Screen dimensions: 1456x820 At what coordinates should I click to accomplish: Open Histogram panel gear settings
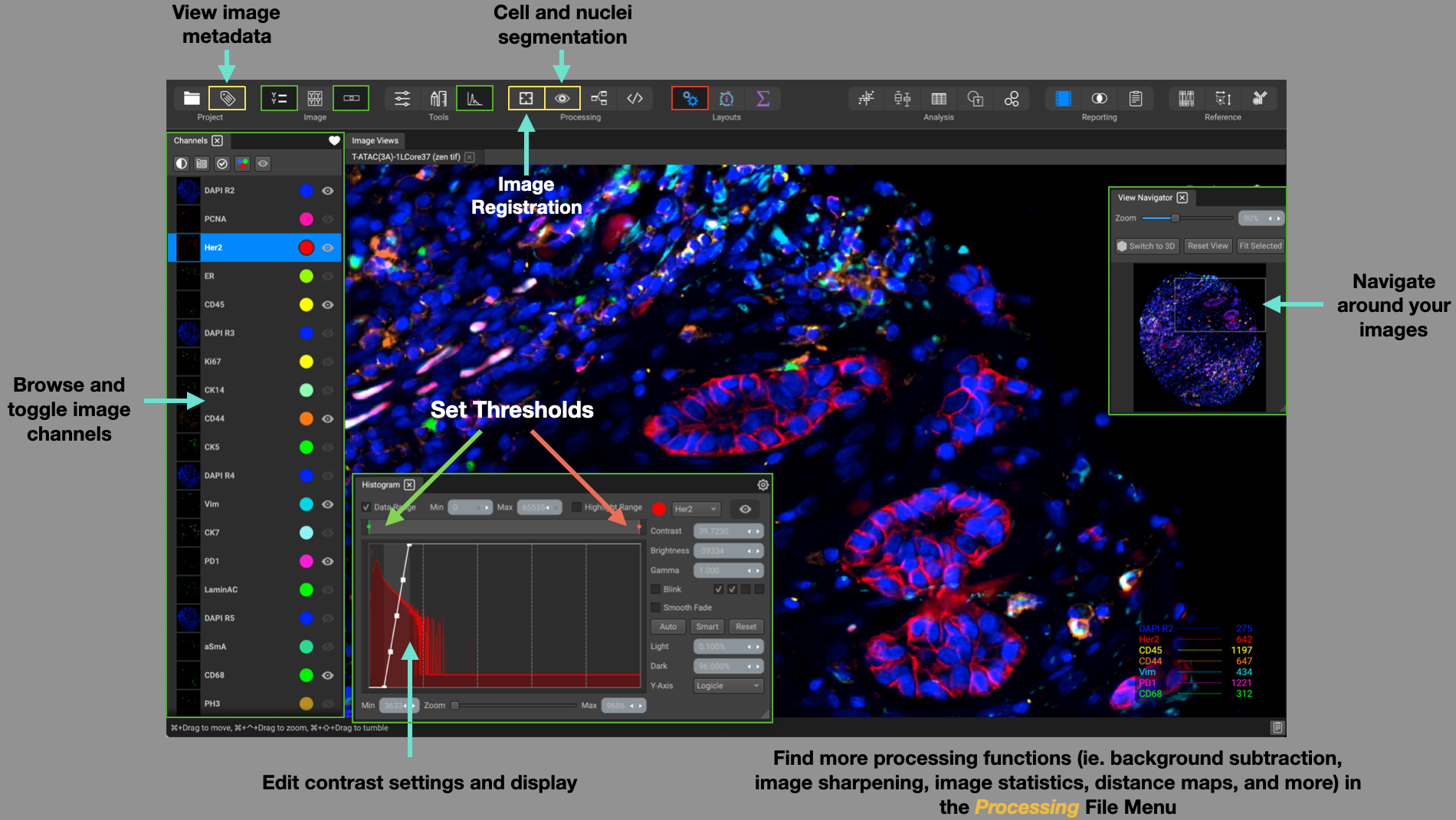(762, 484)
